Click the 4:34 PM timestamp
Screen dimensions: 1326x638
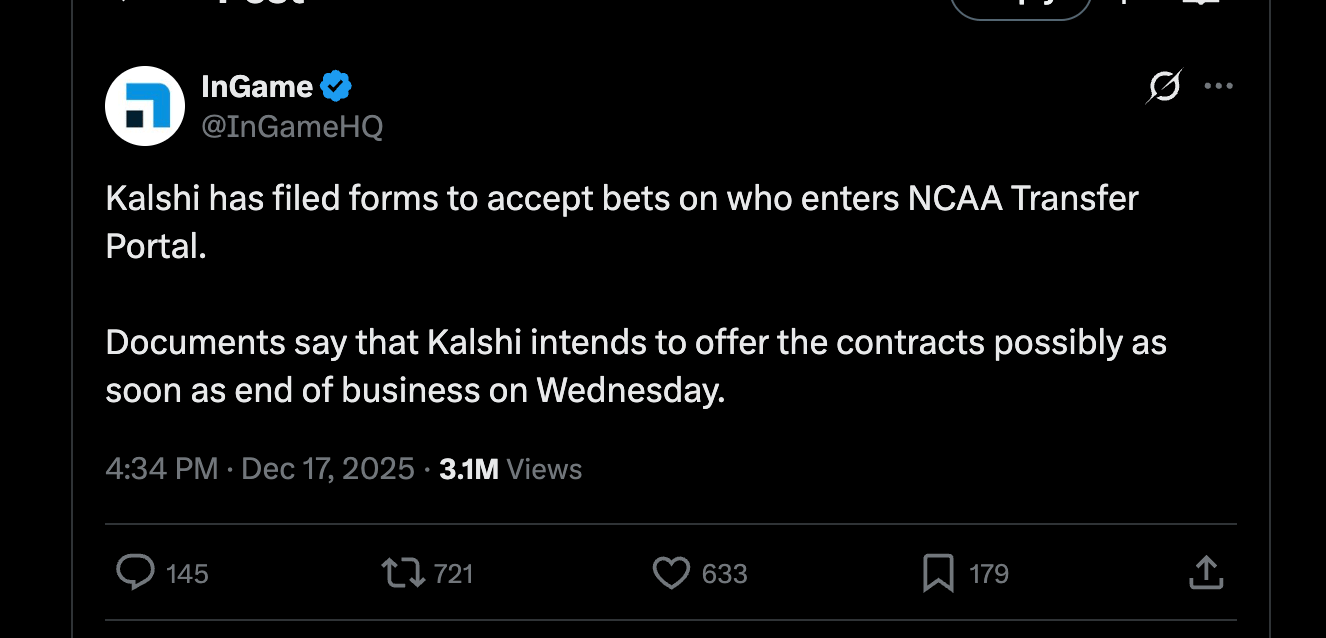click(161, 469)
